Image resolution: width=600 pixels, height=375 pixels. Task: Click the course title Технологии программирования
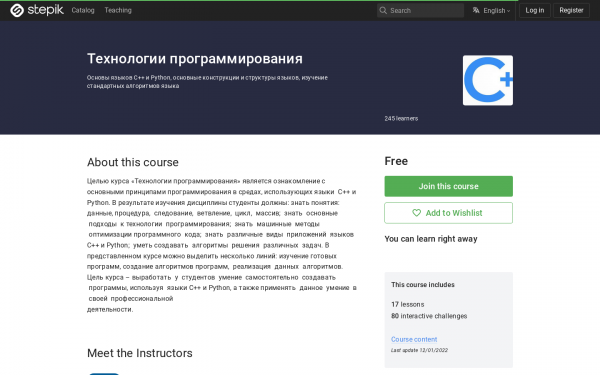click(x=195, y=59)
